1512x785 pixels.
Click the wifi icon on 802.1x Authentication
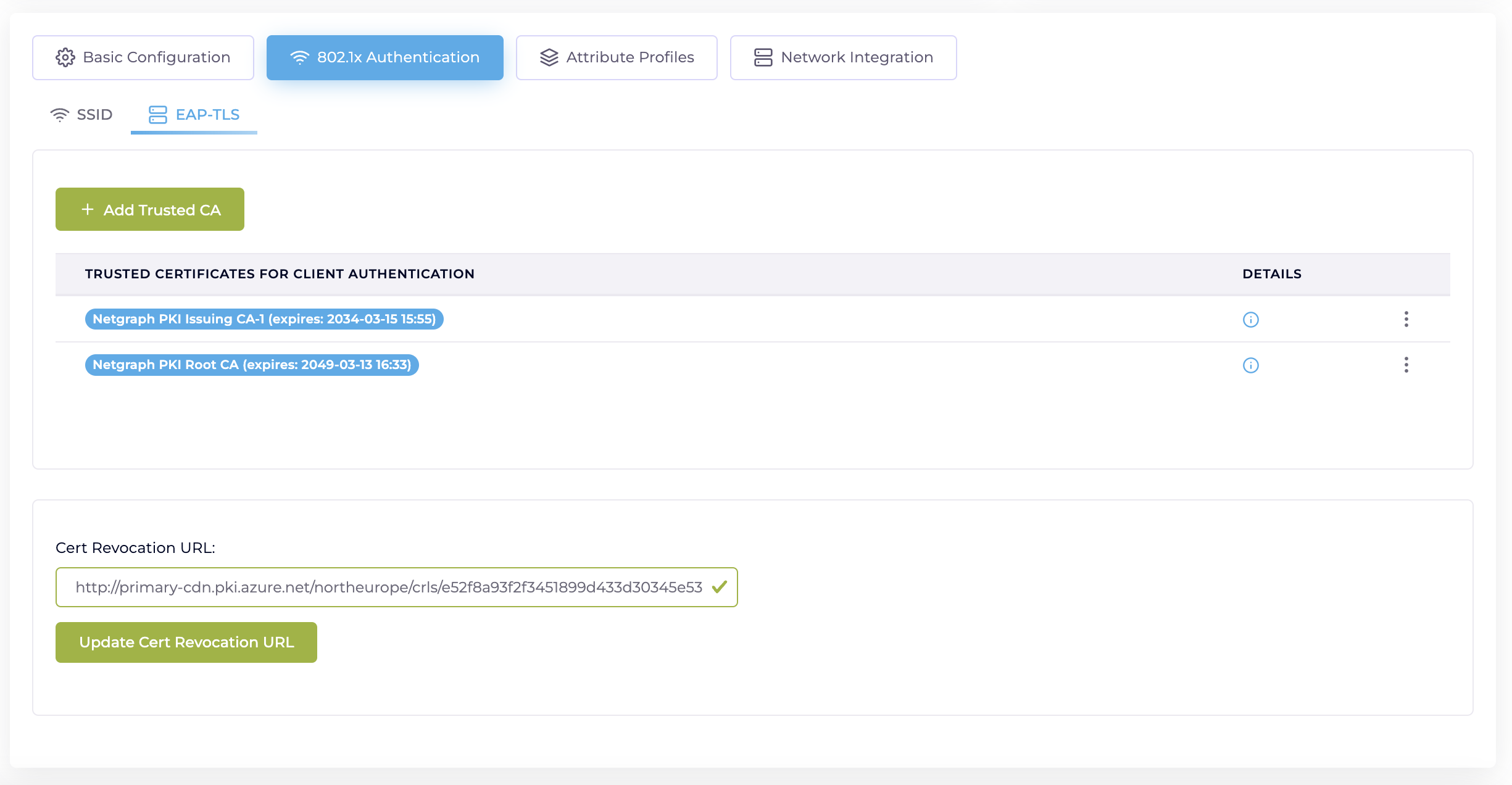point(299,57)
